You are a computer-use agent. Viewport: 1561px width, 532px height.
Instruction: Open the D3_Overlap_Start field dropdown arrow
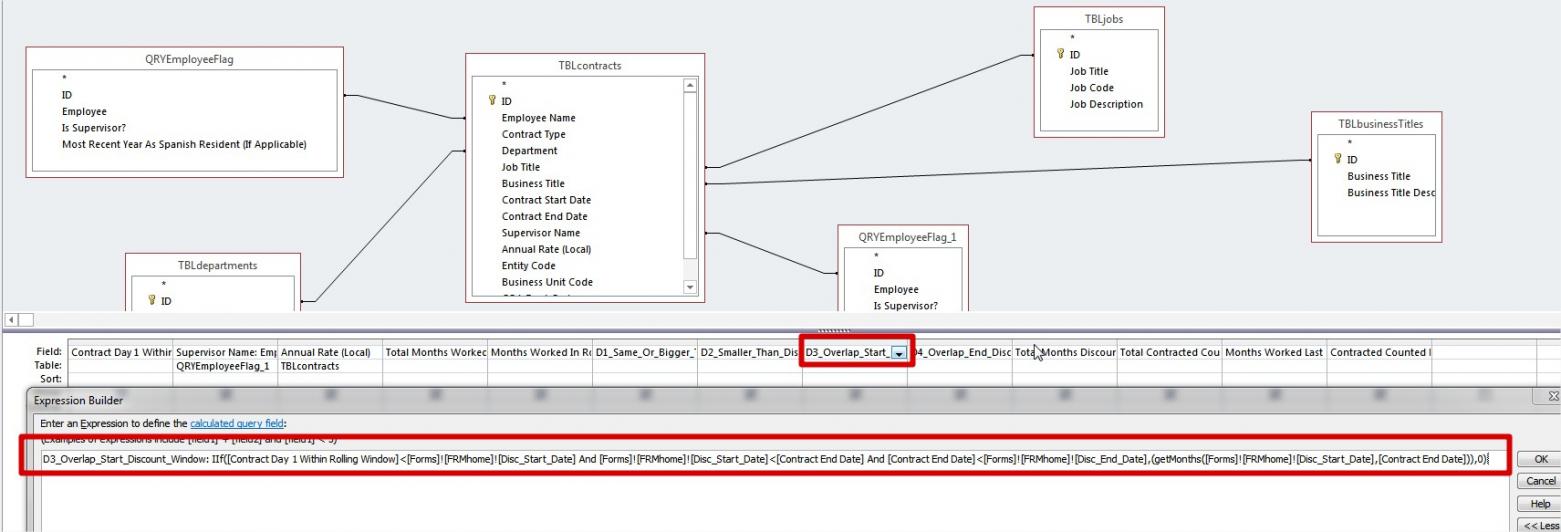pos(898,353)
